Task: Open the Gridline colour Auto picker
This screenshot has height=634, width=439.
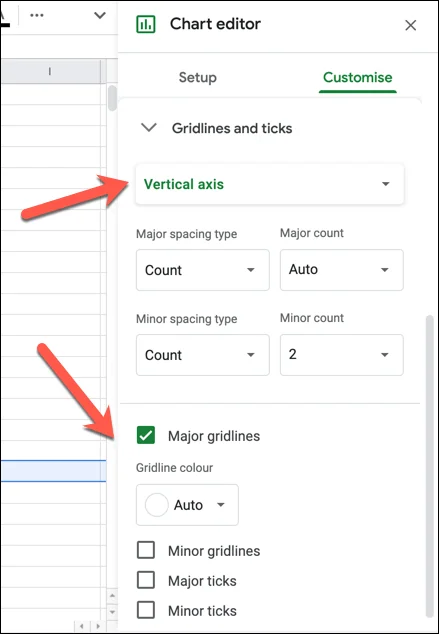Action: pyautogui.click(x=187, y=505)
